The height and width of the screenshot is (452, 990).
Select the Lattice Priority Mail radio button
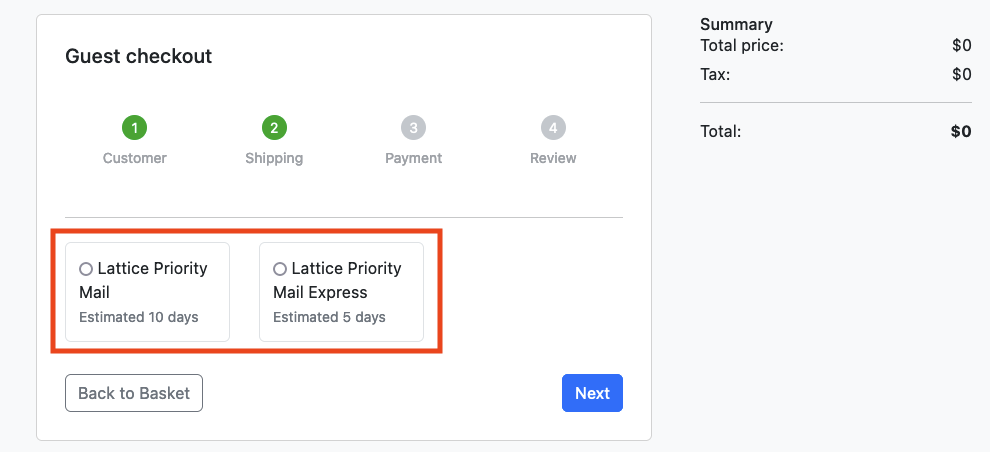[86, 269]
